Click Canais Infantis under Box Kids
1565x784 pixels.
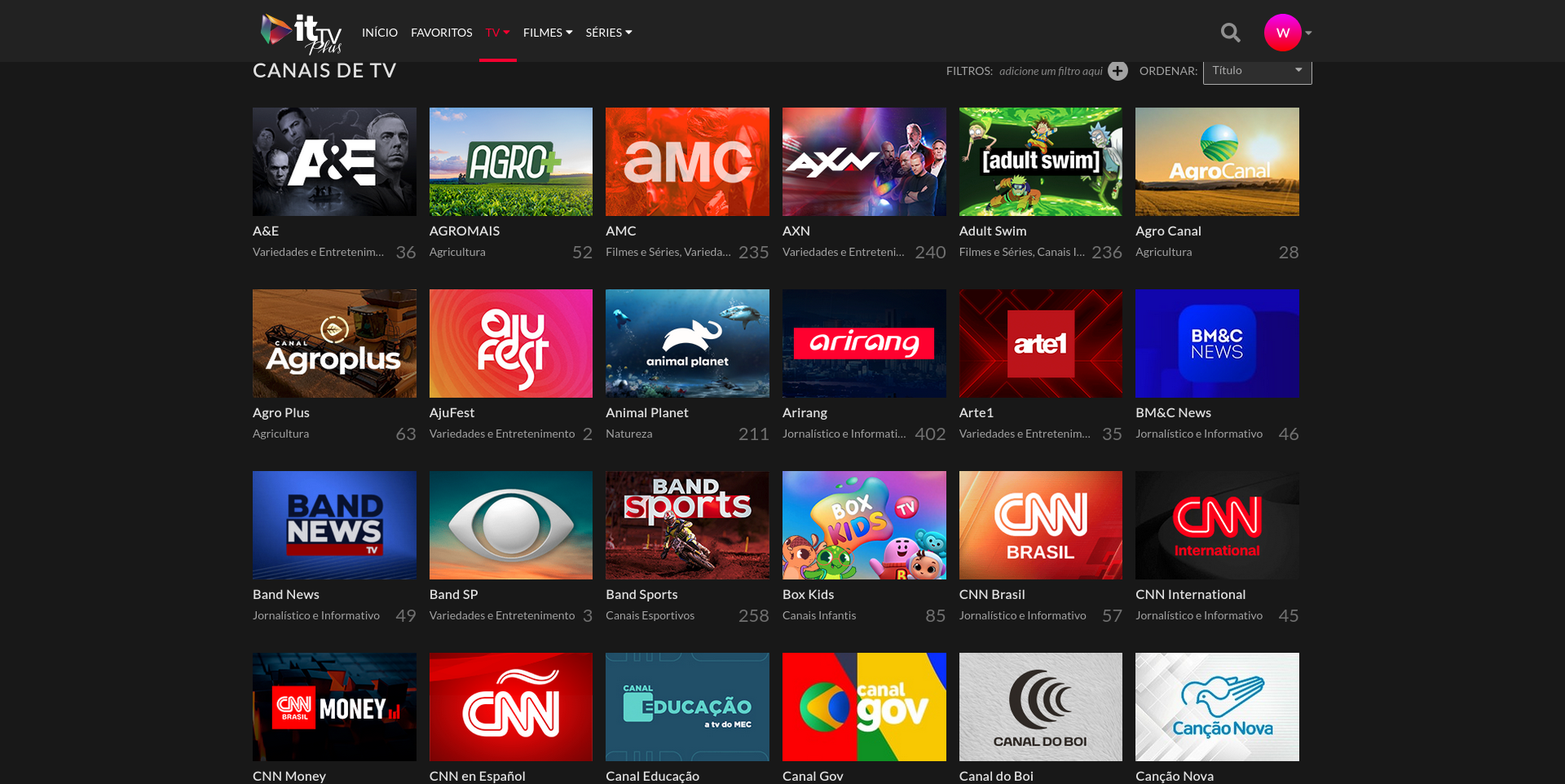tap(819, 615)
